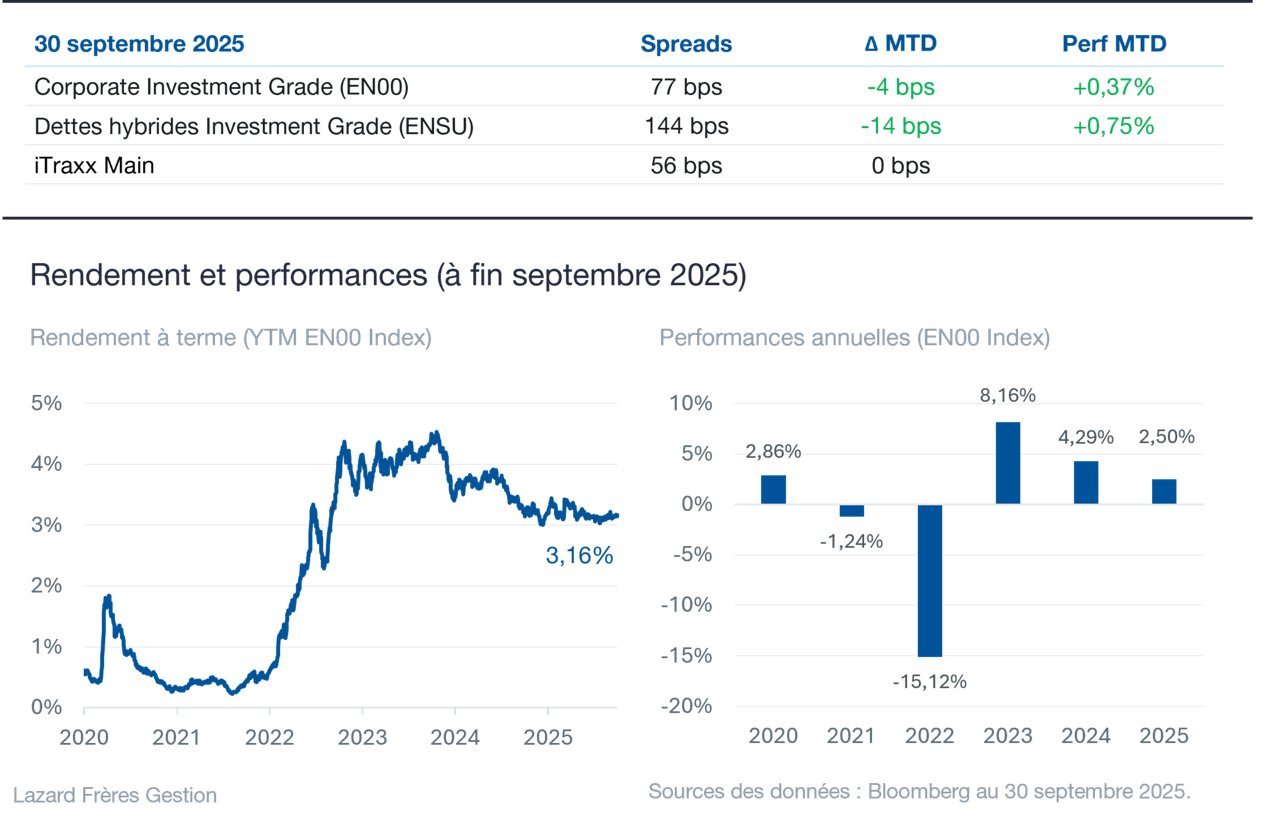This screenshot has height=820, width=1280.
Task: Click the Lazard Frères Gestion footer text
Action: pos(115,796)
